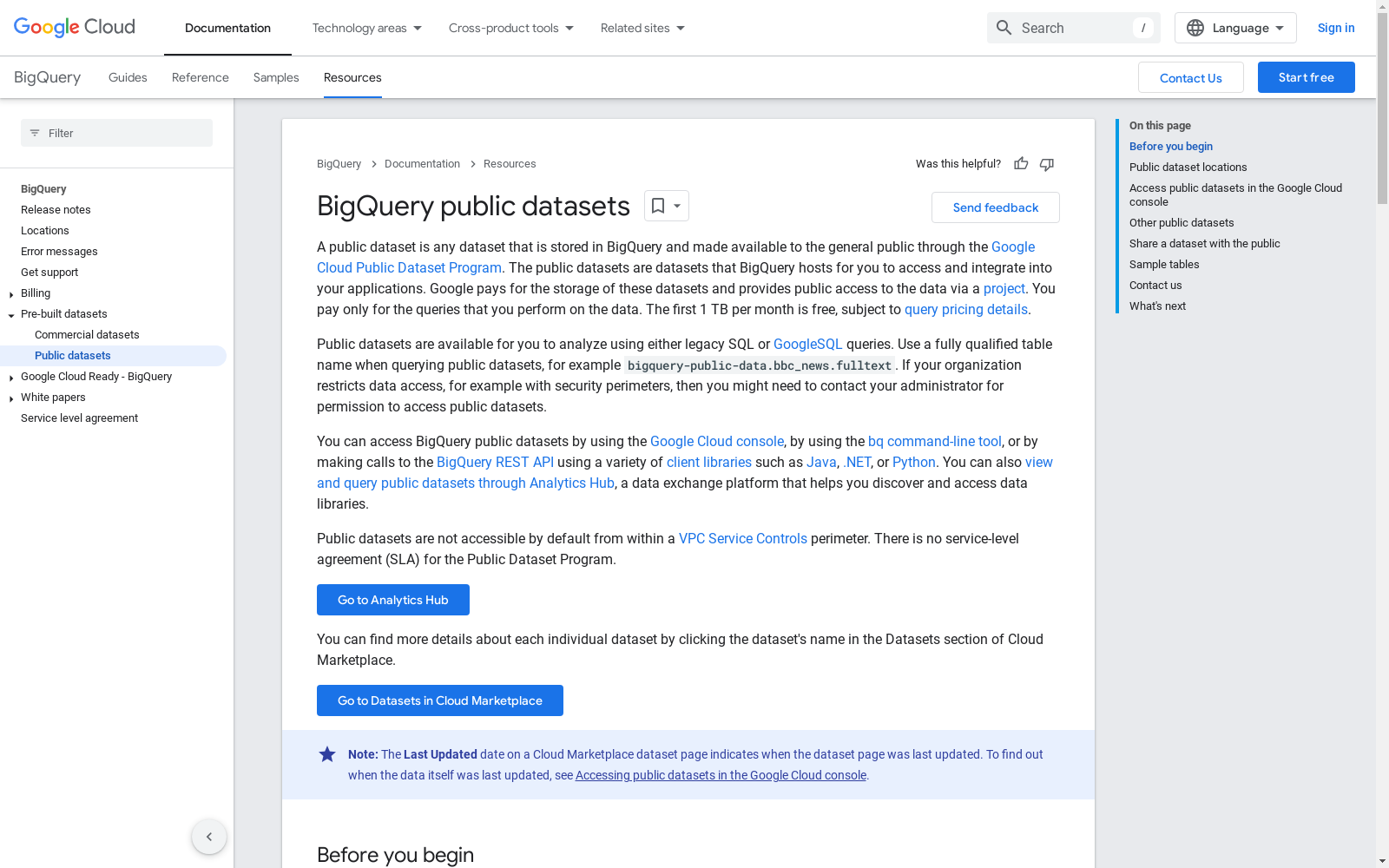Open the project link in paragraph
The image size is (1389, 868).
1004,289
